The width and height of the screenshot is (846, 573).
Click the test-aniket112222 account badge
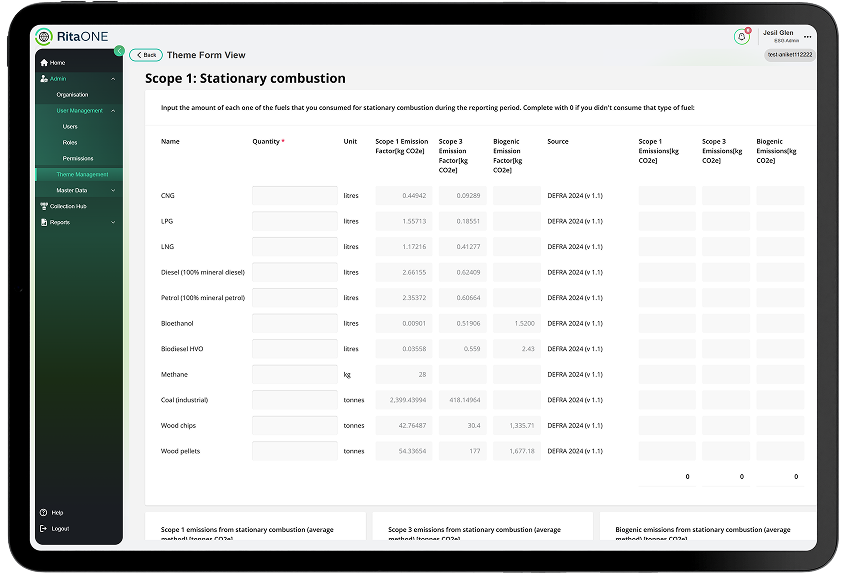click(x=789, y=54)
